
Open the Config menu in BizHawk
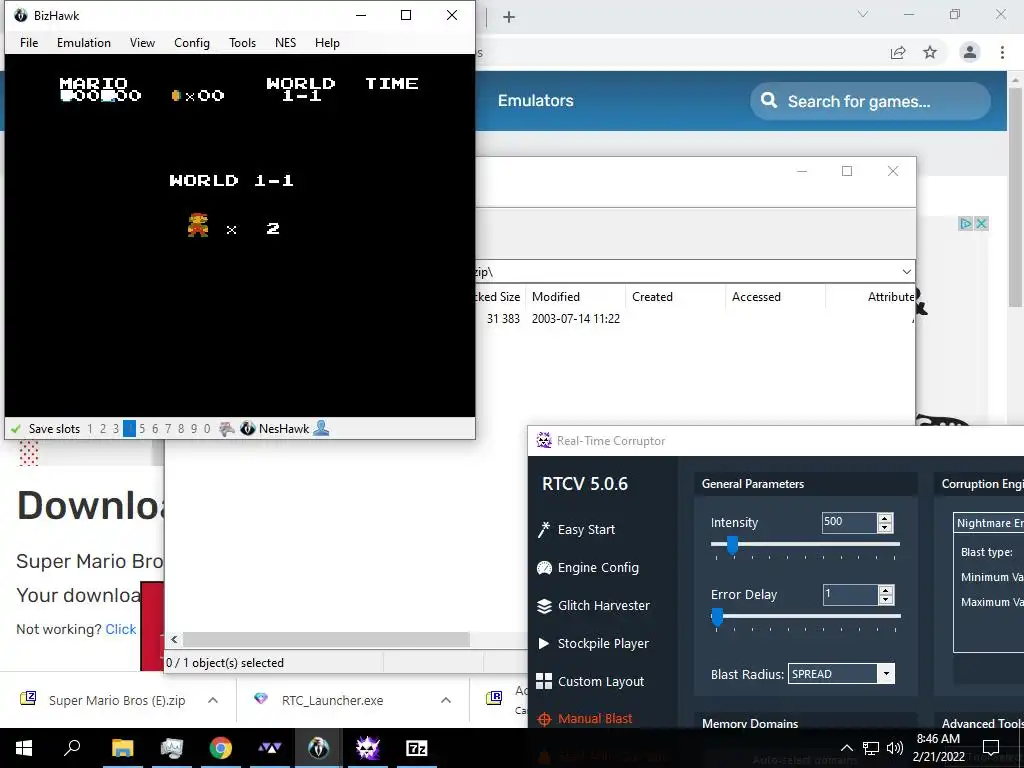pyautogui.click(x=192, y=42)
